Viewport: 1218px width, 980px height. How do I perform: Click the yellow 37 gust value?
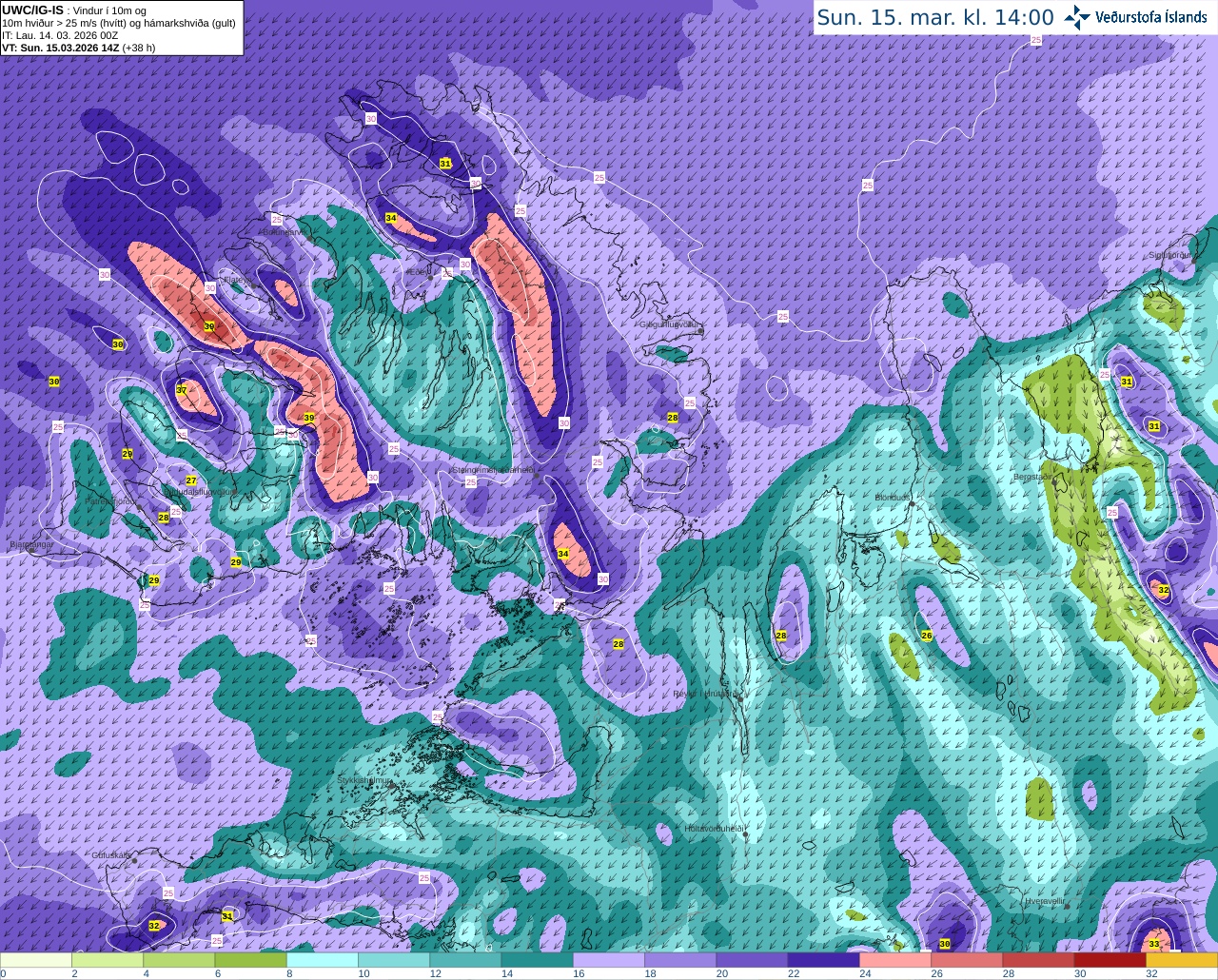click(181, 390)
